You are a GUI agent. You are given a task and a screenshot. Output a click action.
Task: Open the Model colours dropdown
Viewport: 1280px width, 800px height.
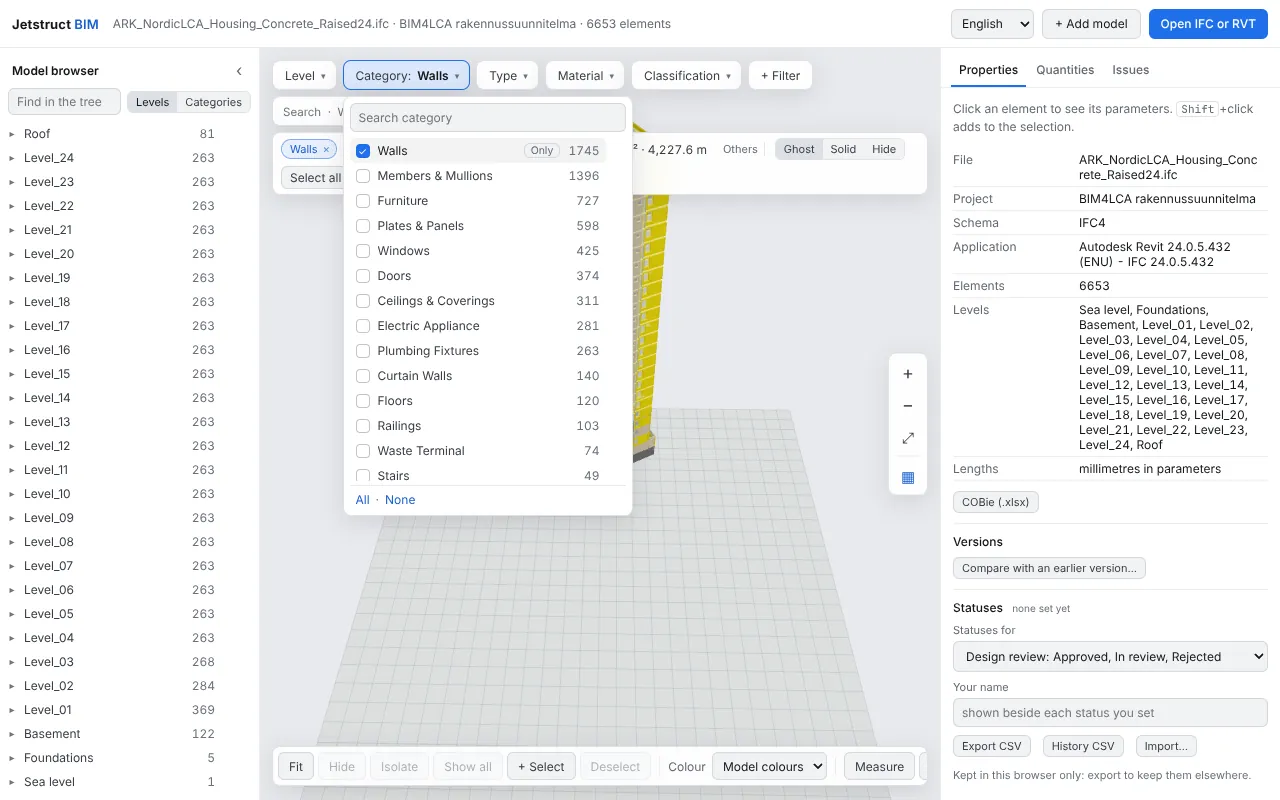click(769, 767)
